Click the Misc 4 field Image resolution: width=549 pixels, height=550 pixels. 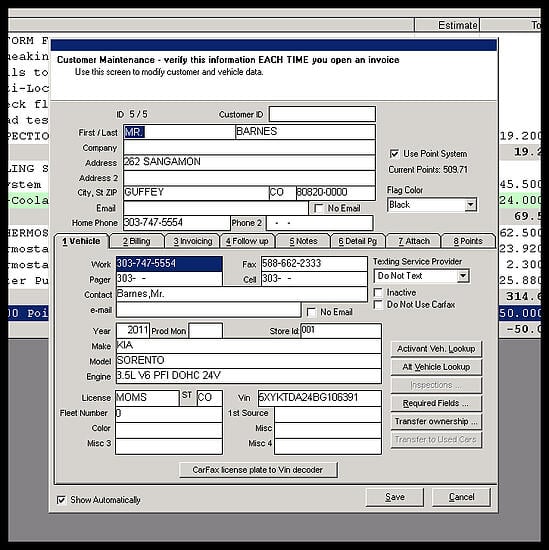click(x=328, y=446)
